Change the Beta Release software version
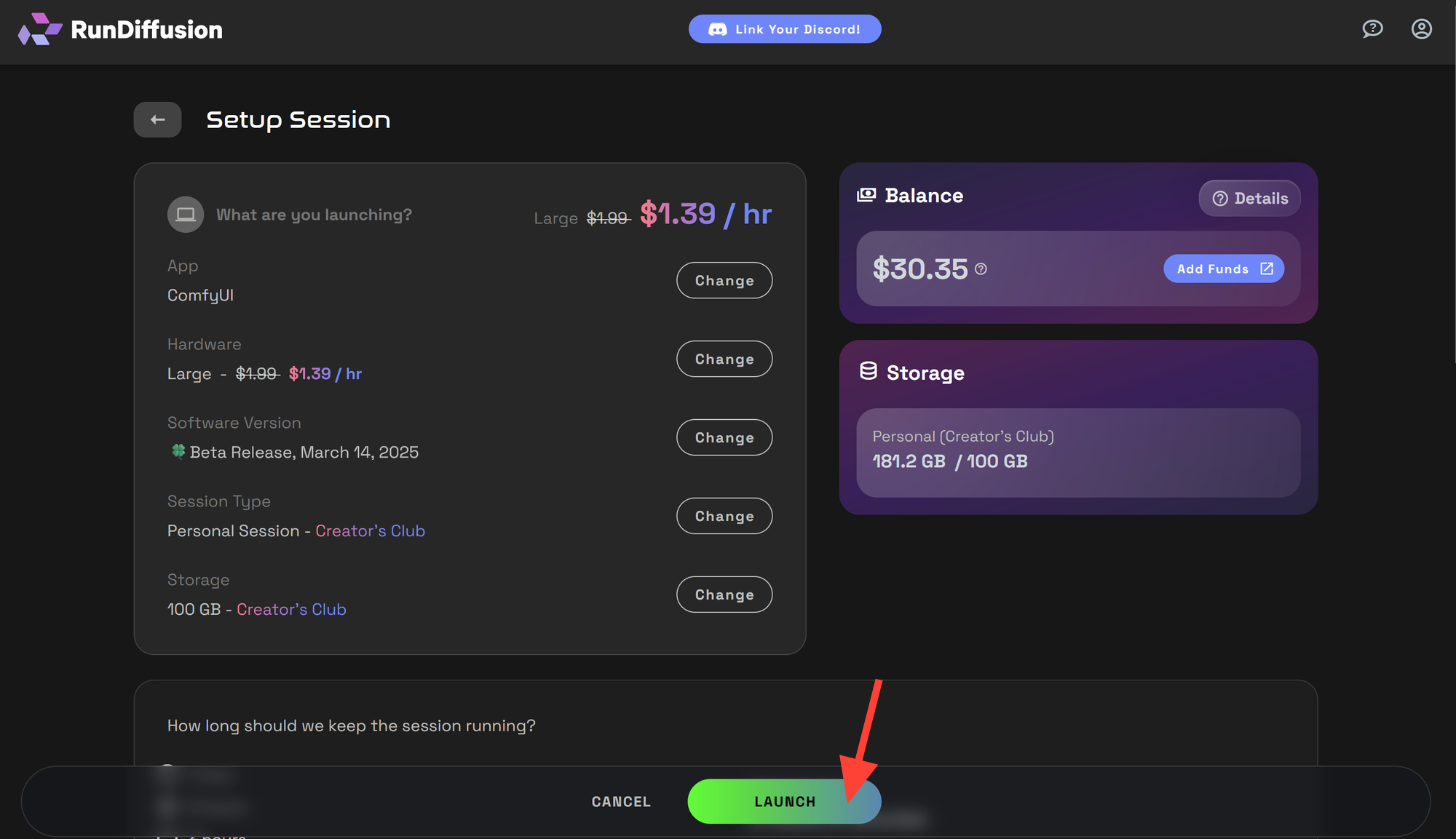1456x839 pixels. pyautogui.click(x=724, y=437)
